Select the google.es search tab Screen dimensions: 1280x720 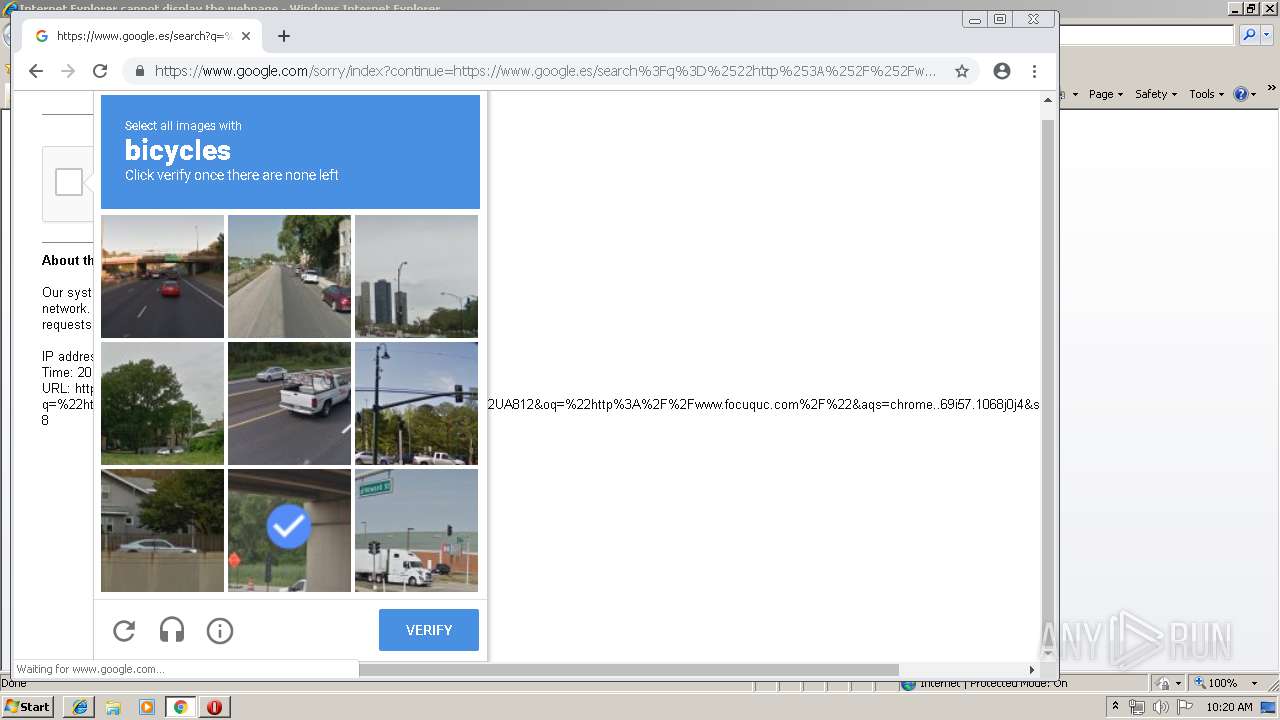142,36
